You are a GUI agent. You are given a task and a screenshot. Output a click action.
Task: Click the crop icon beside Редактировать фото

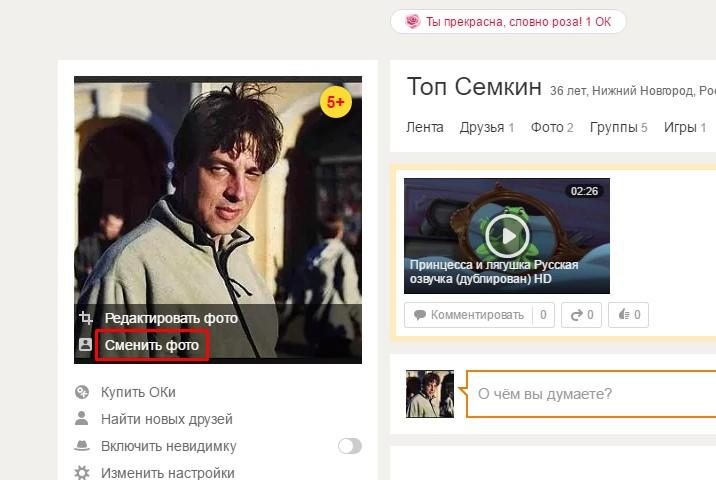(85, 317)
